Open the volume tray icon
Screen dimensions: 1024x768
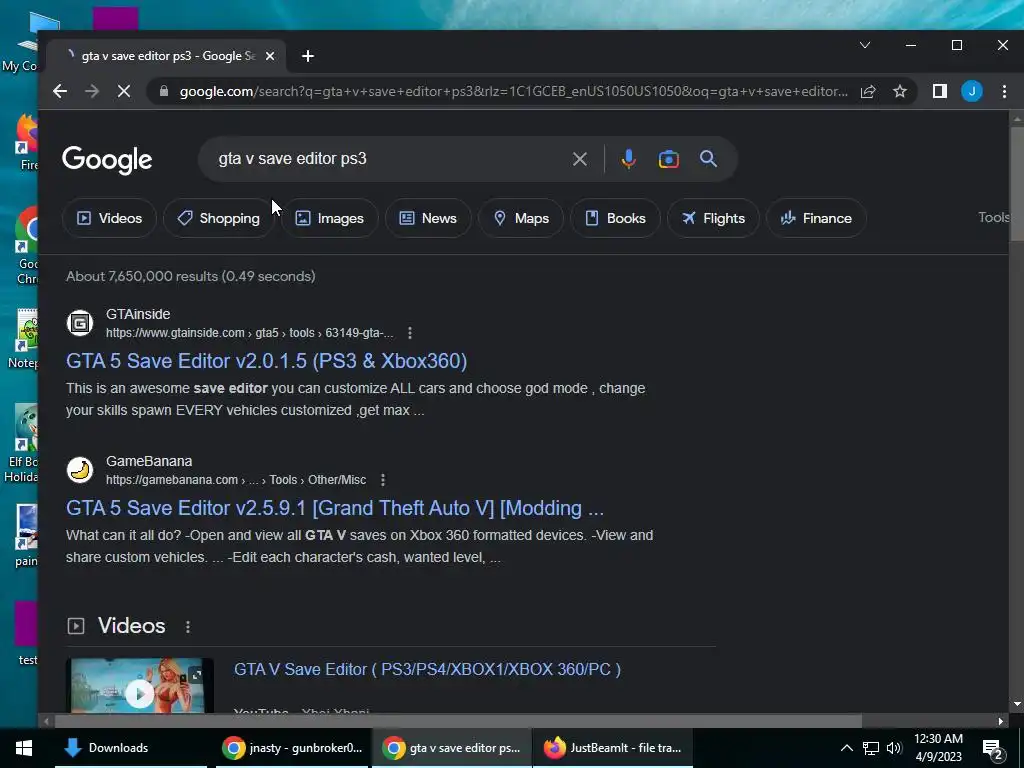click(x=894, y=748)
